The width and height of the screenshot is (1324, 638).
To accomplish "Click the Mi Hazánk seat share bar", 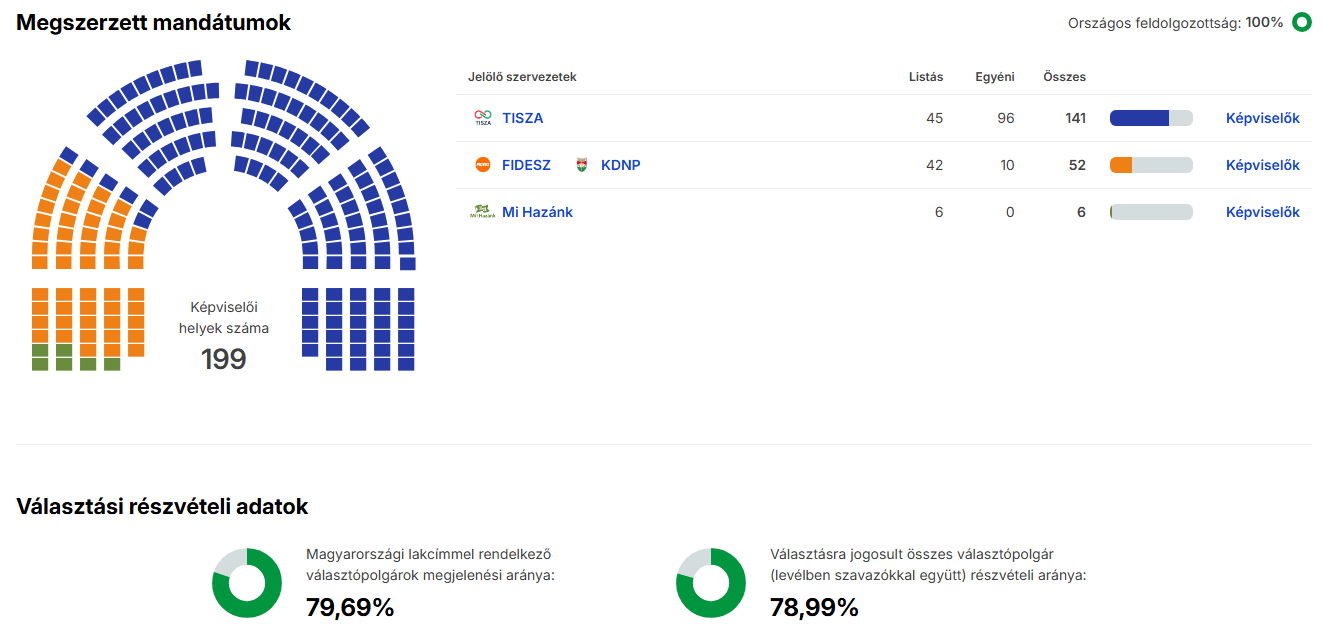I will (x=1151, y=212).
